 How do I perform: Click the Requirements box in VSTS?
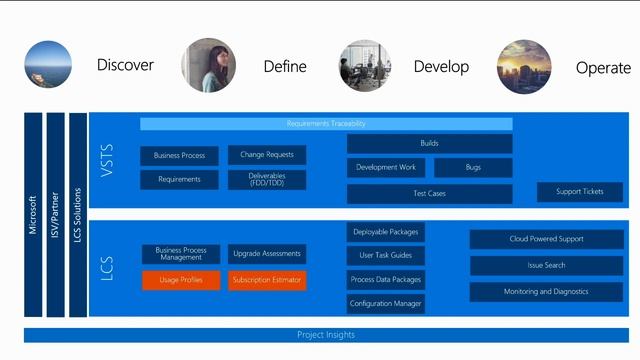point(179,180)
